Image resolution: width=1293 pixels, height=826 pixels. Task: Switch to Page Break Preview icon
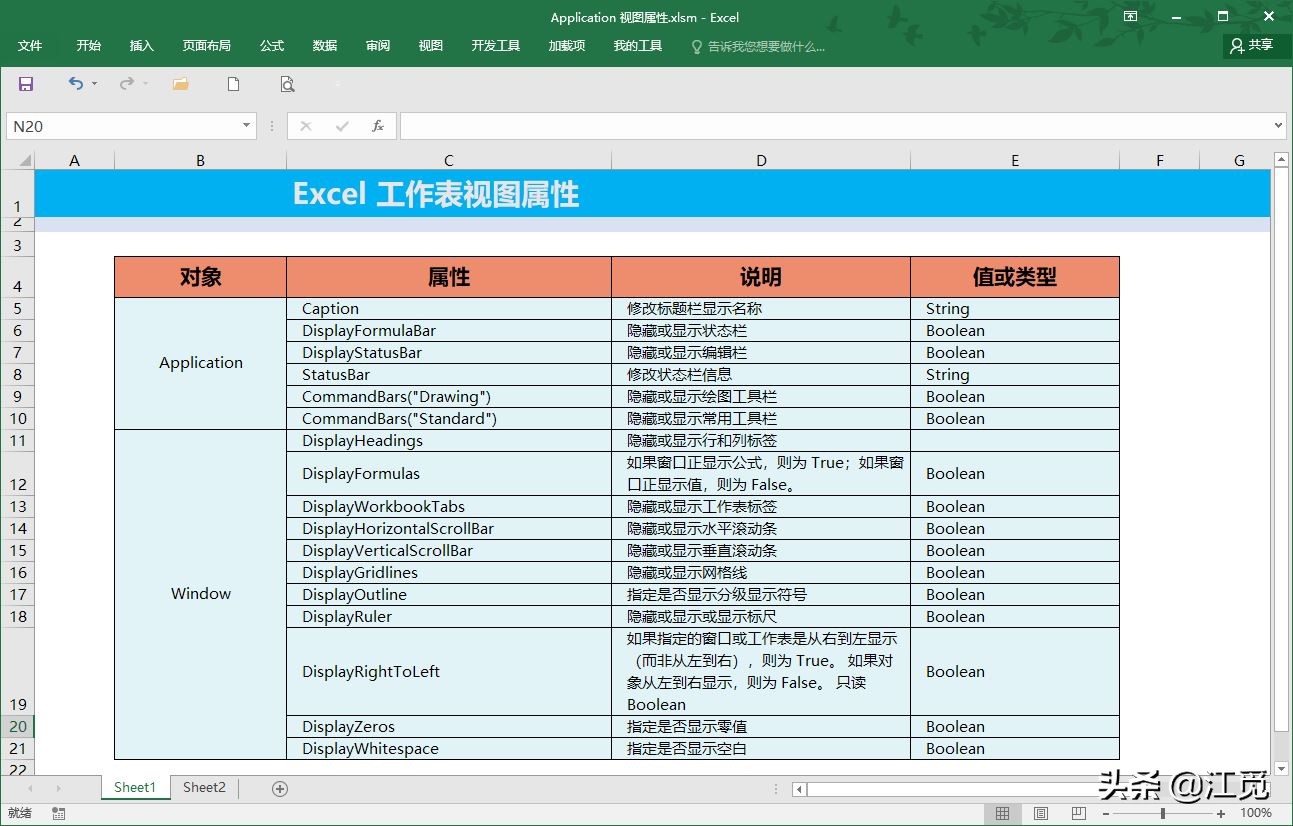pyautogui.click(x=1079, y=814)
